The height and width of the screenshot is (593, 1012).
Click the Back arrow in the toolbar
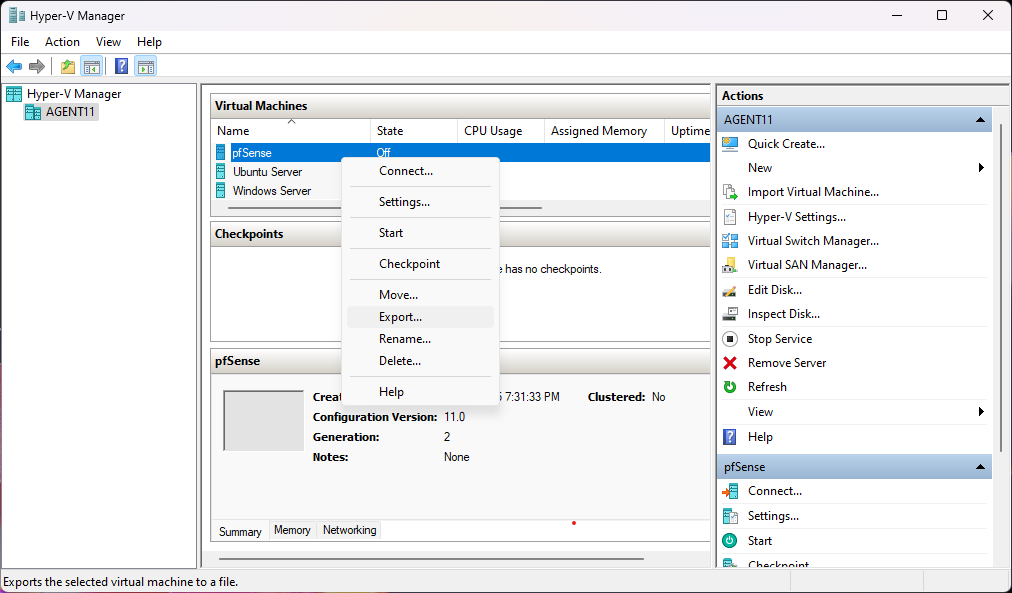coord(14,67)
